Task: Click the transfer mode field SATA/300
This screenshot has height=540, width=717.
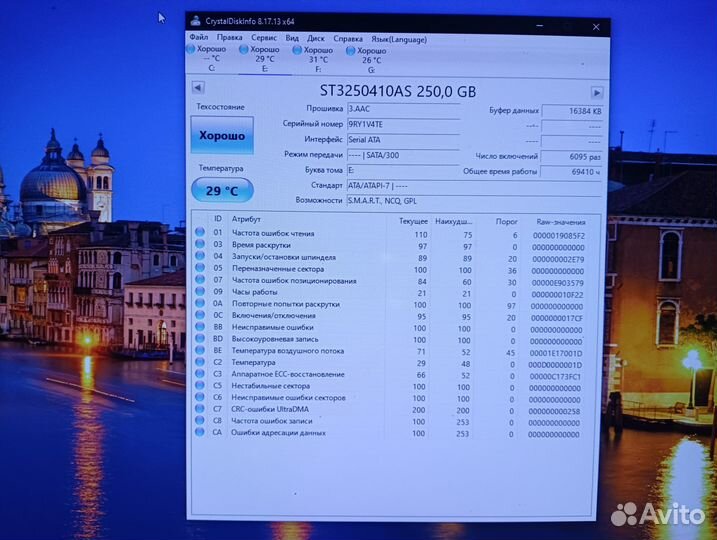Action: pos(403,155)
